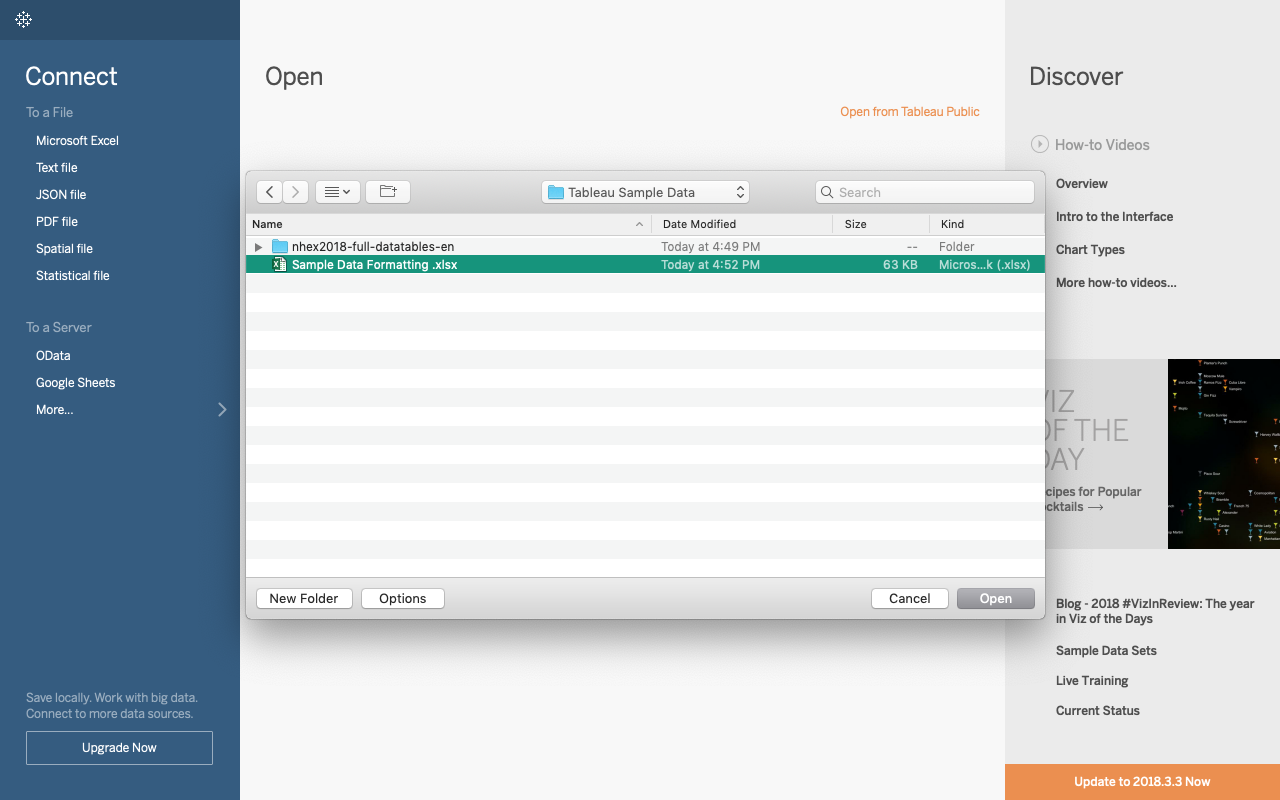The image size is (1280, 800).
Task: Open Live Training link
Action: 1092,681
